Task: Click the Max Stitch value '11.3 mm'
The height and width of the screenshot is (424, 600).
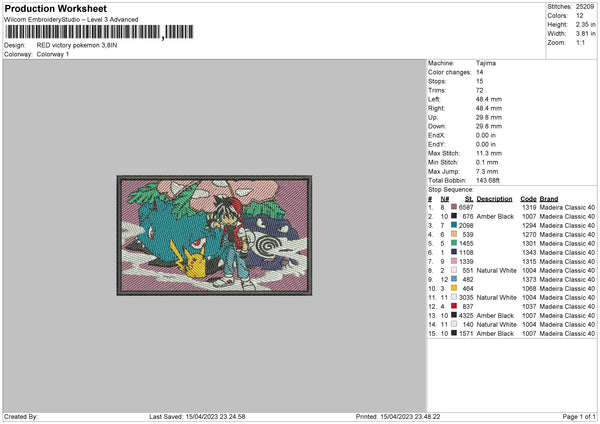Action: coord(489,153)
